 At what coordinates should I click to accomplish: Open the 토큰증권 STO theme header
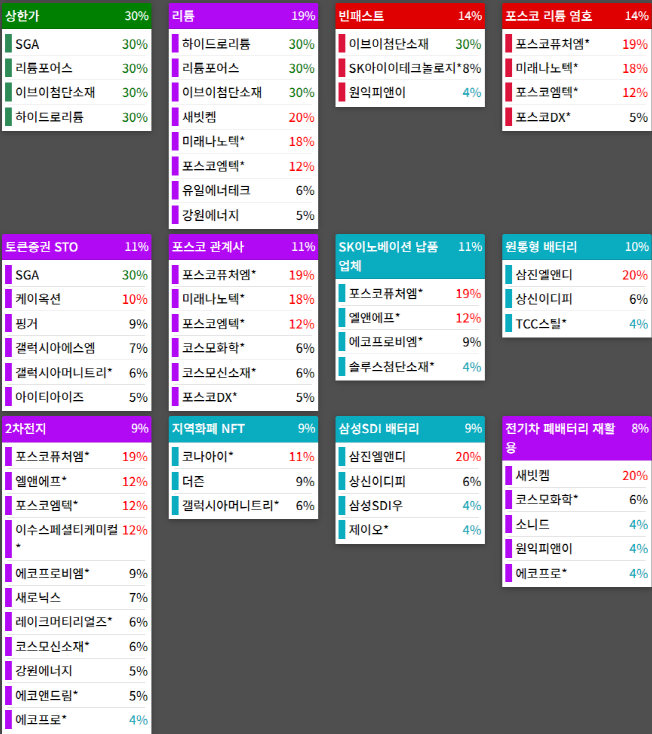coord(77,247)
